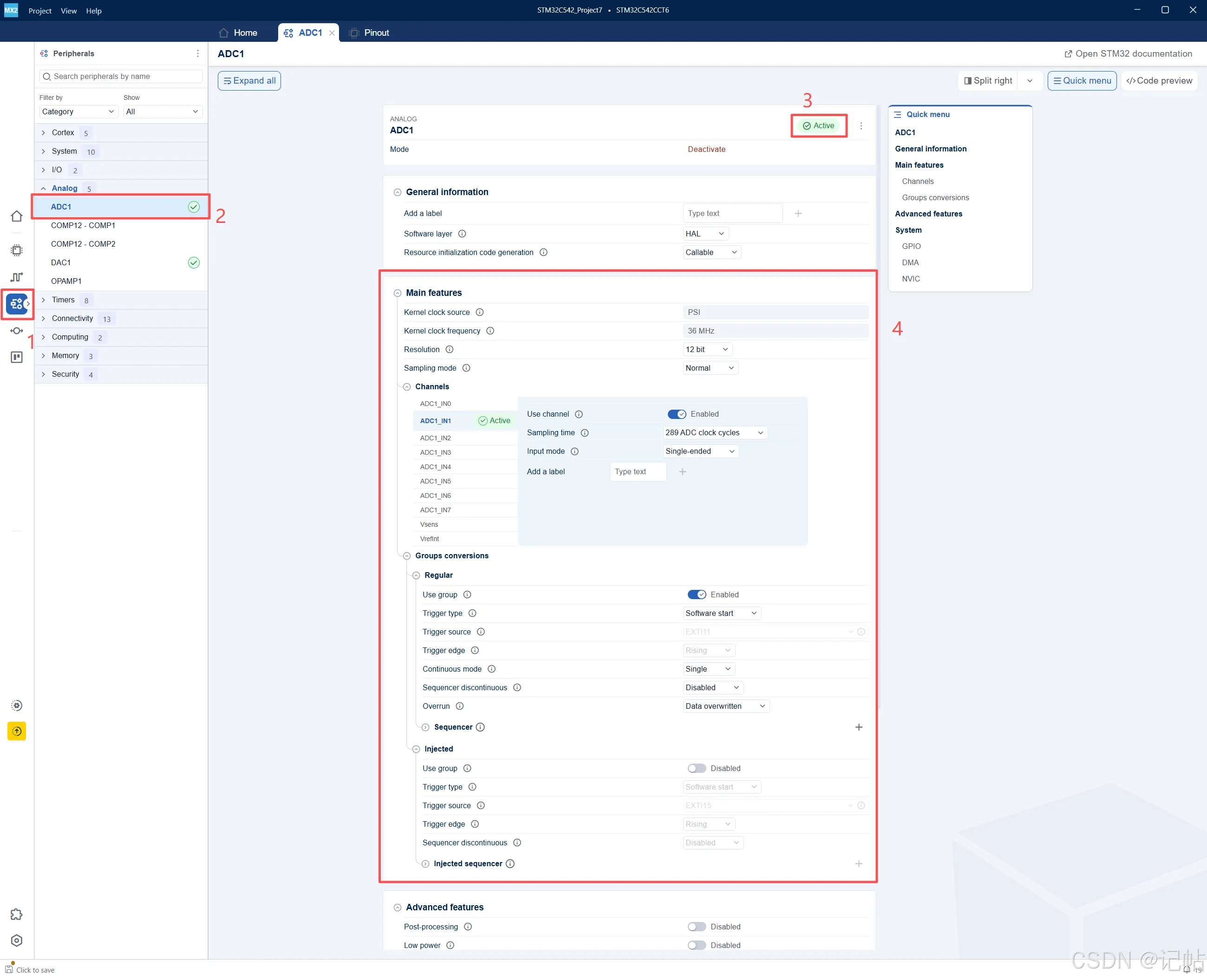Open Resource initialization Callable dropdown
Image resolution: width=1207 pixels, height=980 pixels.
(711, 252)
